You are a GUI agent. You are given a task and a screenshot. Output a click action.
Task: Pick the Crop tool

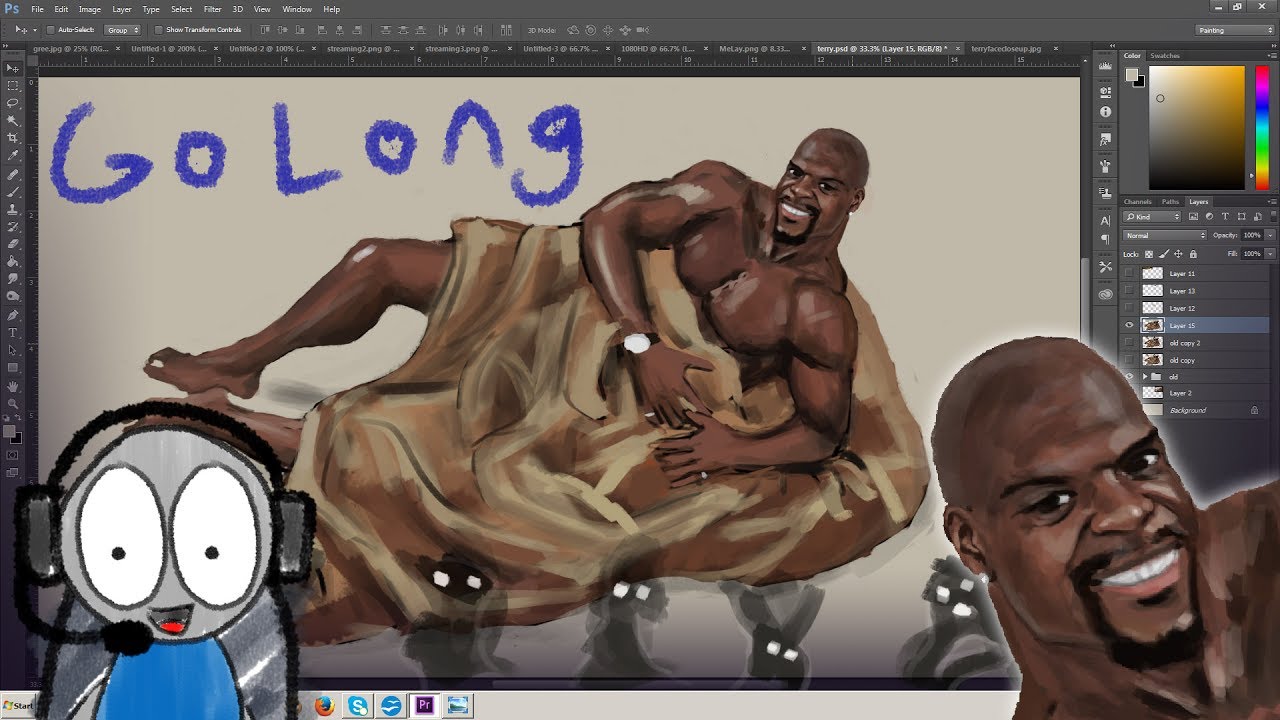(x=13, y=138)
